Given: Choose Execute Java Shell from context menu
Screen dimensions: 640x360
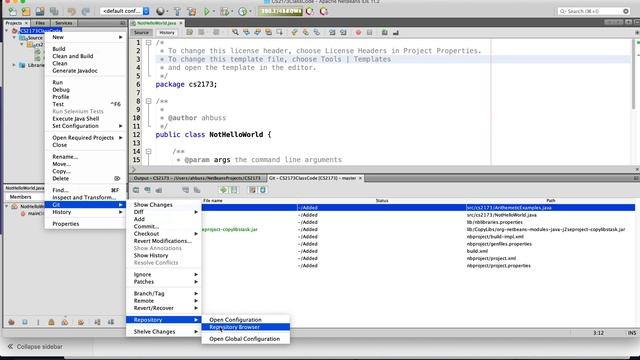Looking at the screenshot, I should [x=76, y=118].
